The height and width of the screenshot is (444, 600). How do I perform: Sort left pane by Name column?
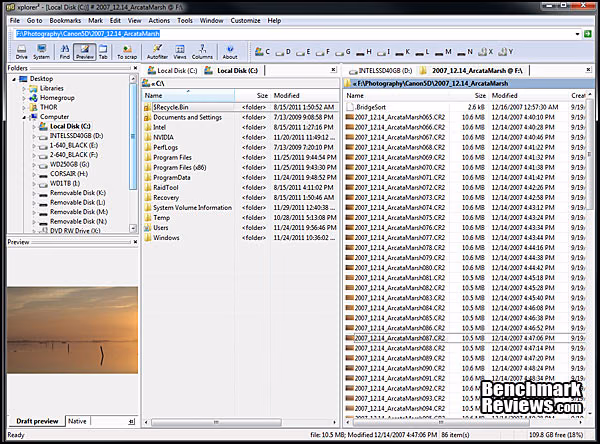[189, 95]
